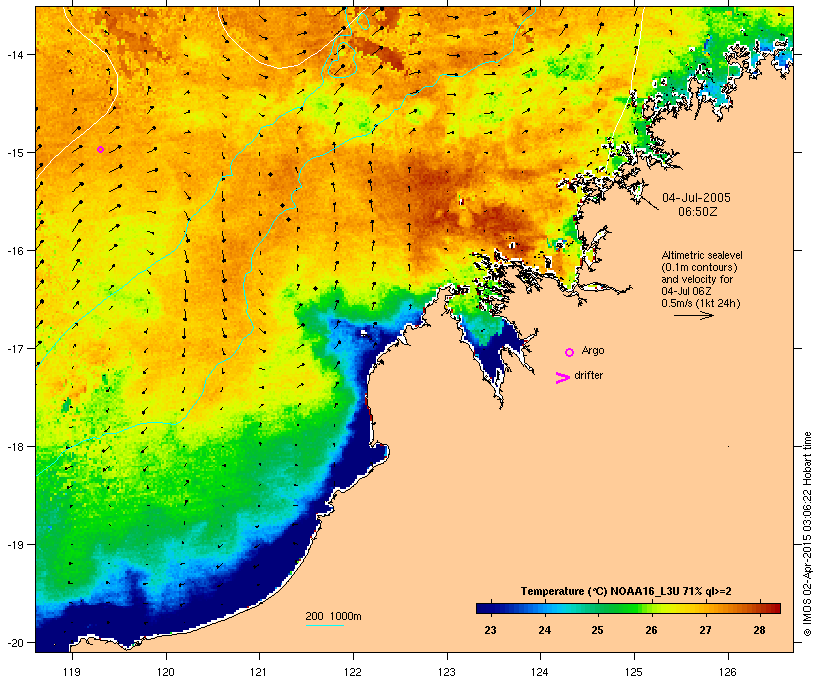The height and width of the screenshot is (680, 820).
Task: Click the colorbar tick label "27"
Action: 705,630
